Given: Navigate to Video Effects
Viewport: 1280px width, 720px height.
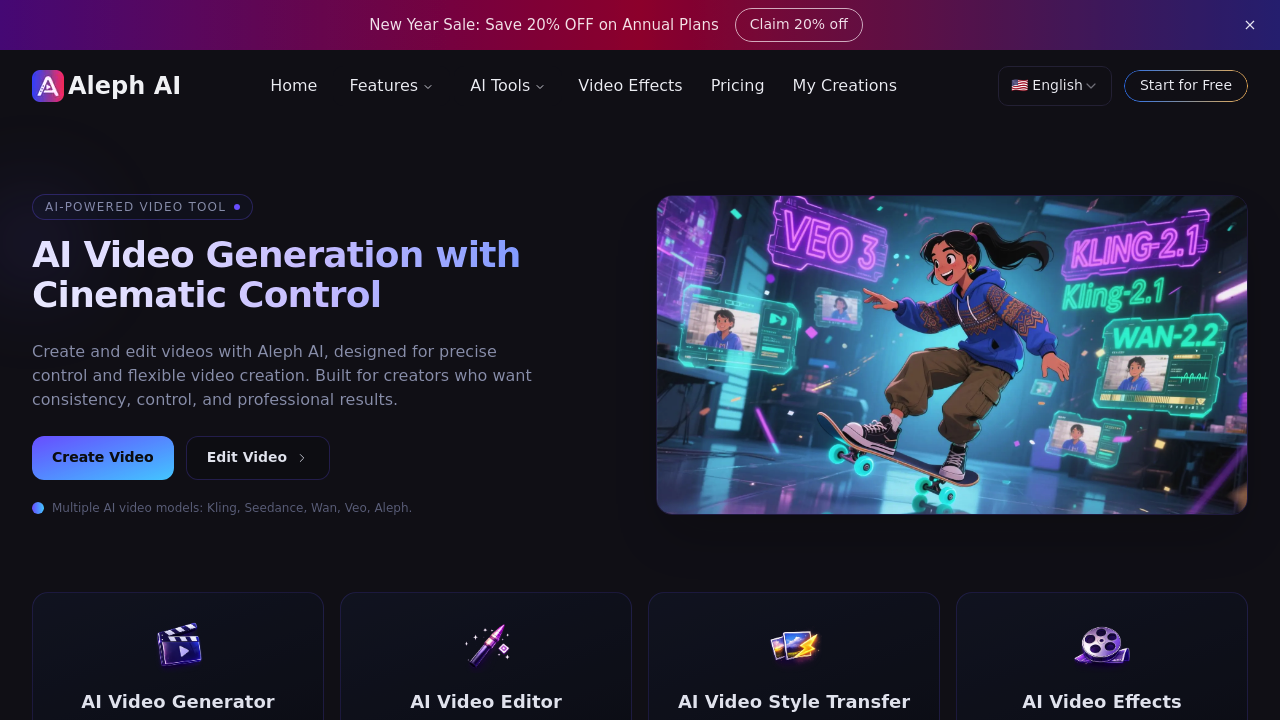Looking at the screenshot, I should [630, 85].
